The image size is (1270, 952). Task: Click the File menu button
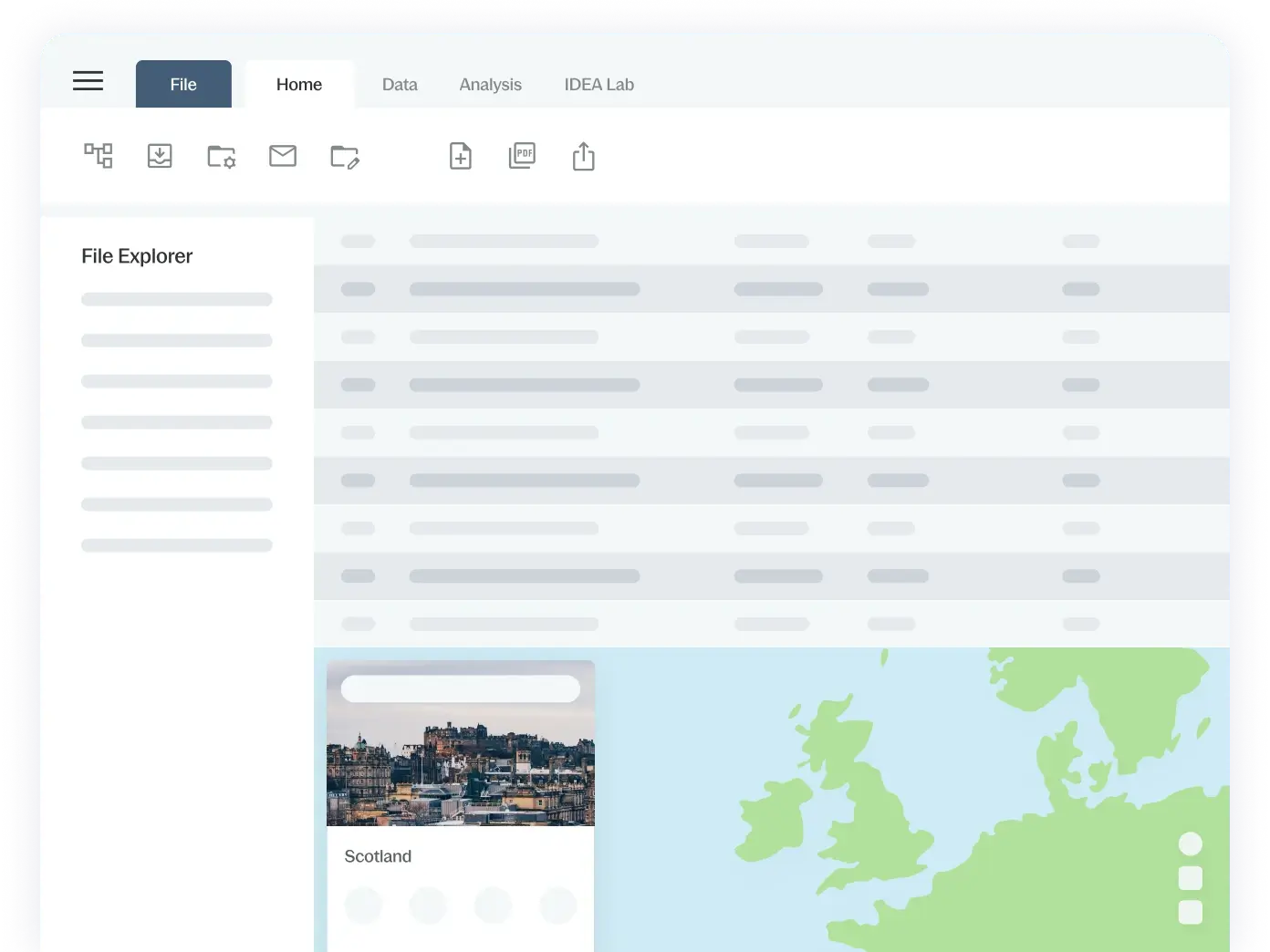pos(183,84)
